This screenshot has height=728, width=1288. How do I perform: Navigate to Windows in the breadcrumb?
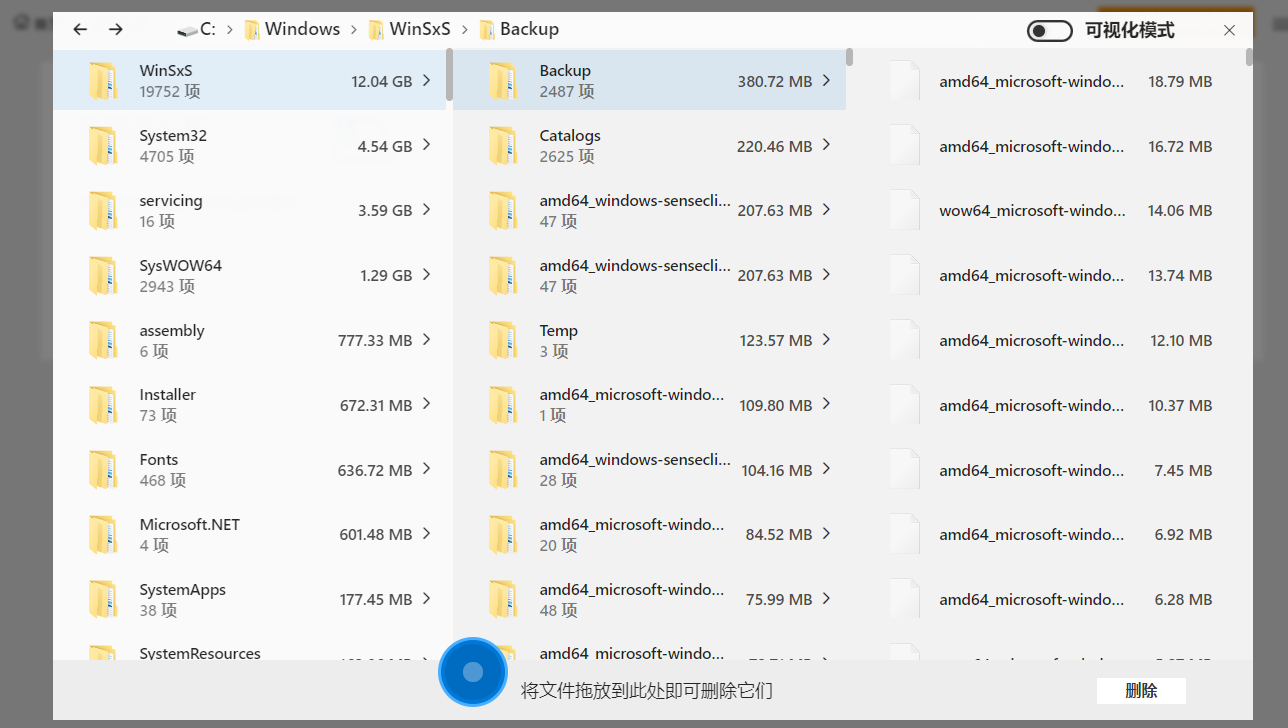(x=303, y=30)
